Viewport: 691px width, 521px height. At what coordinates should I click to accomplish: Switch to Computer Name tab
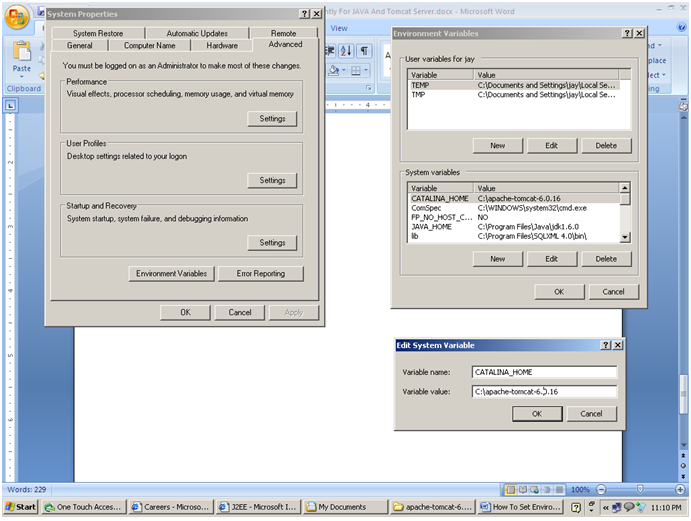pyautogui.click(x=149, y=45)
